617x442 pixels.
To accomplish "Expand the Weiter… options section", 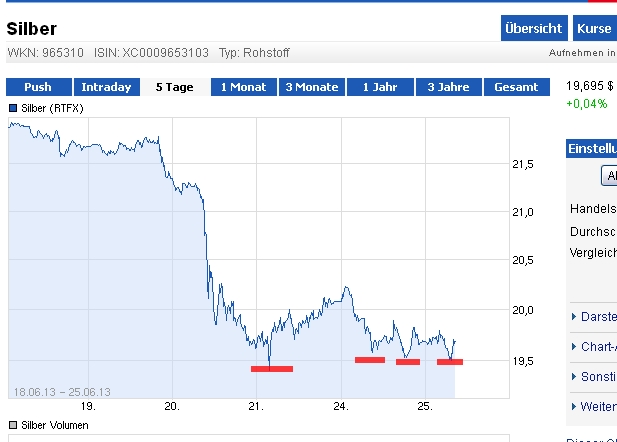I will (x=574, y=407).
